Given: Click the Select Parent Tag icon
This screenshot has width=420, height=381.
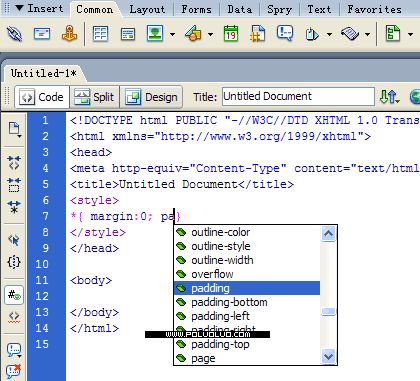Looking at the screenshot, I should (x=14, y=240).
